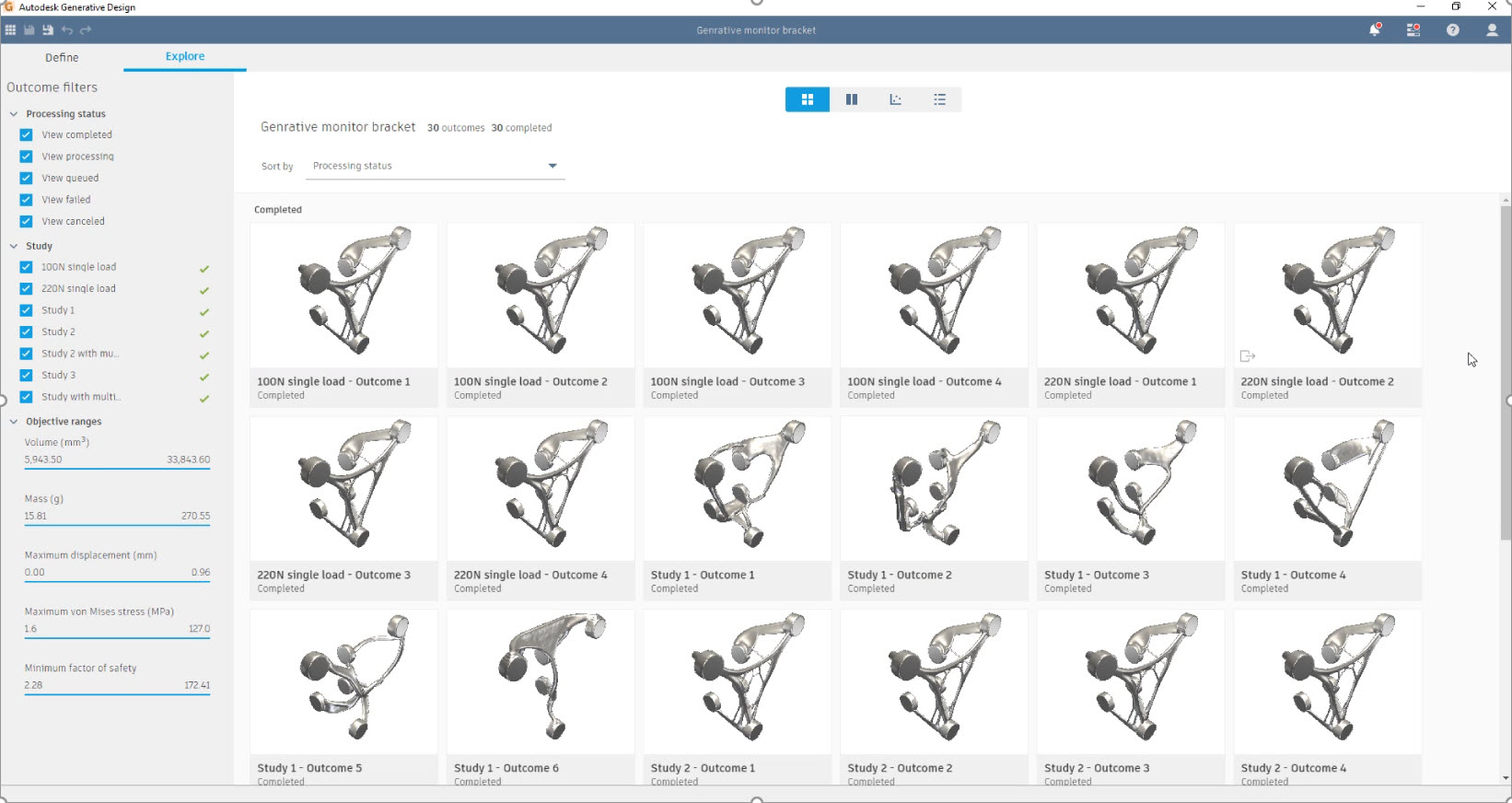Click green checkmark beside Study 3
Viewport: 1512px width, 803px height.
pyautogui.click(x=204, y=377)
